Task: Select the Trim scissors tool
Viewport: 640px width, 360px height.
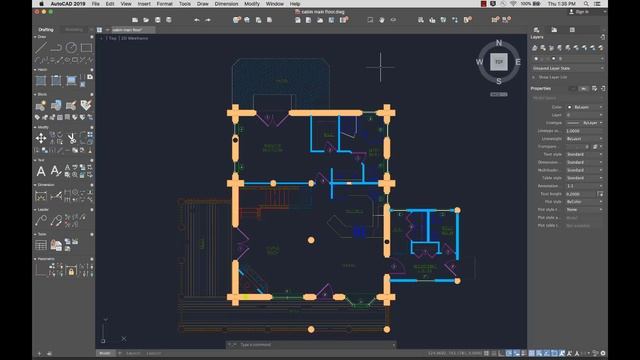Action: click(71, 138)
